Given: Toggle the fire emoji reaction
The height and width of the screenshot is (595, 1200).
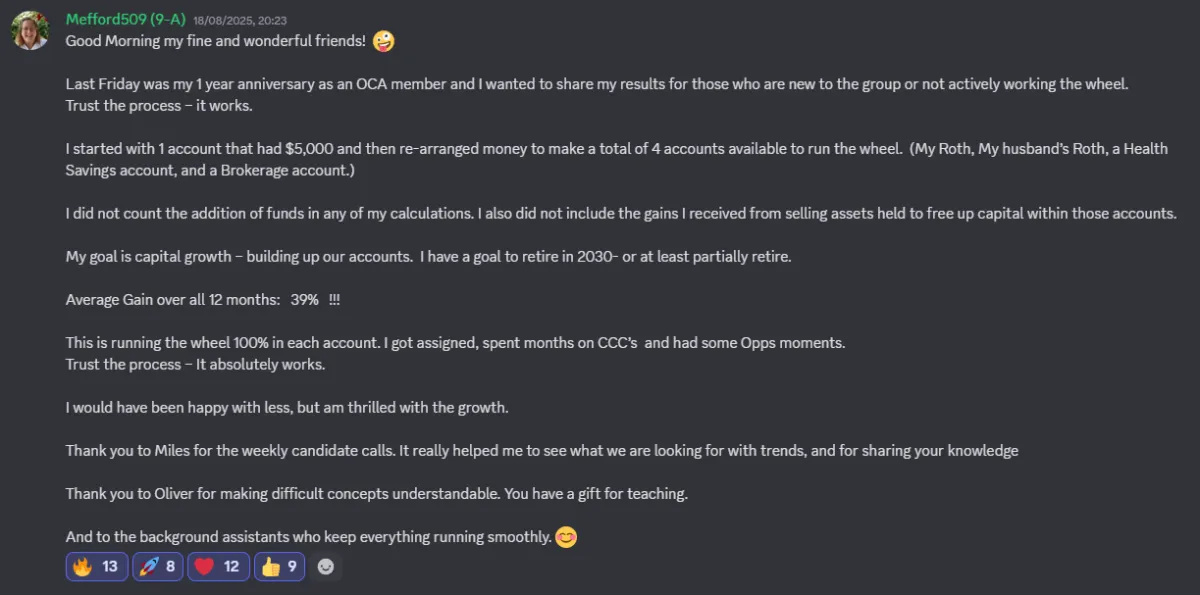Looking at the screenshot, I should coord(95,567).
